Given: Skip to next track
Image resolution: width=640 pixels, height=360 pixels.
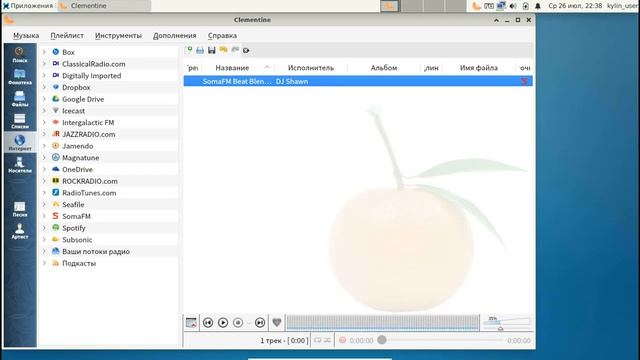Looking at the screenshot, I should pyautogui.click(x=260, y=322).
